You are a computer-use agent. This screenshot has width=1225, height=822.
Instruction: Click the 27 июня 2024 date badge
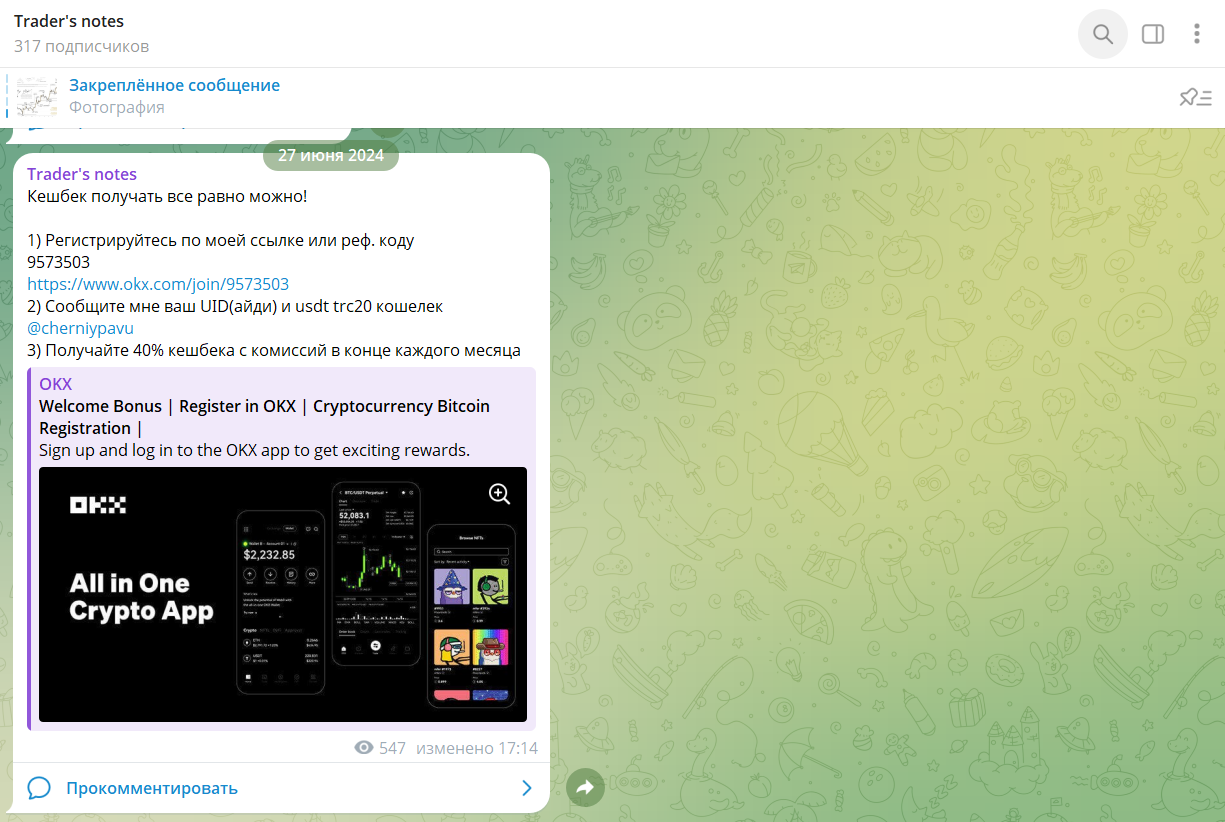(x=331, y=155)
